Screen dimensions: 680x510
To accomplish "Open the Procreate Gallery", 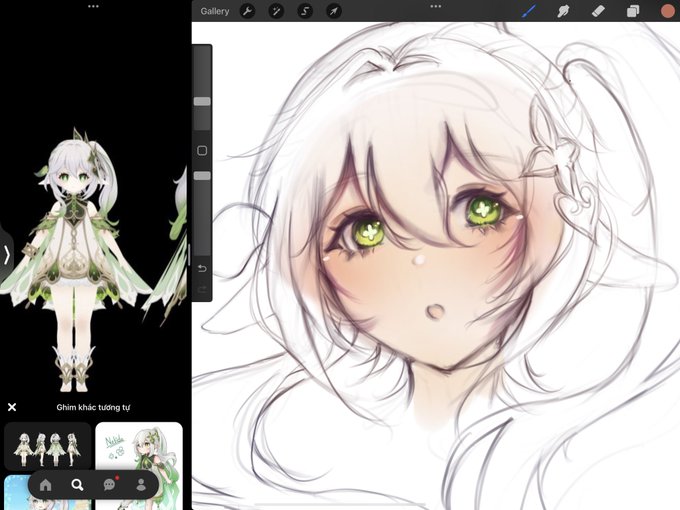I will [x=215, y=11].
